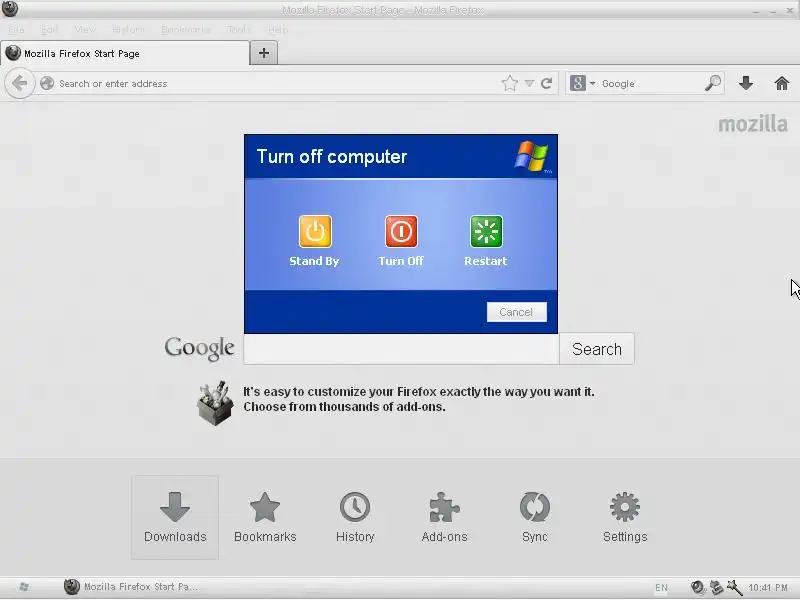Open the Edit menu
Image resolution: width=800 pixels, height=600 pixels.
tap(49, 30)
